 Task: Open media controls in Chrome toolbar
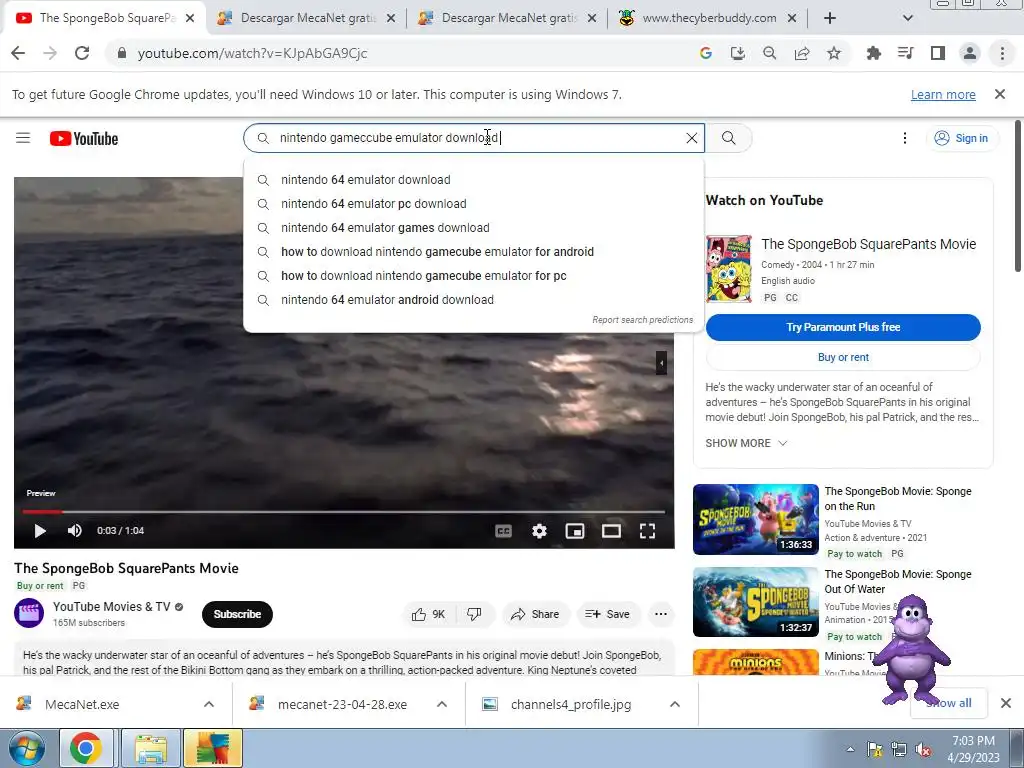[x=905, y=53]
